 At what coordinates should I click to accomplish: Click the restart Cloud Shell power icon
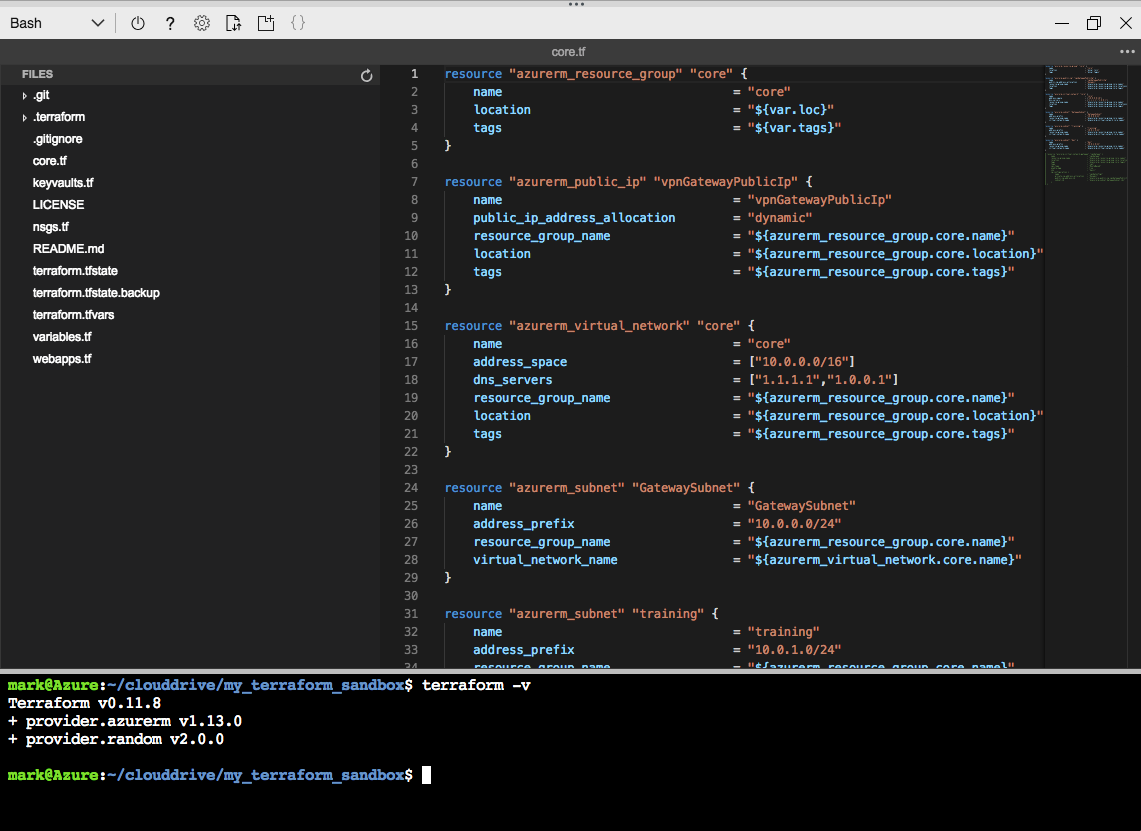[x=138, y=23]
